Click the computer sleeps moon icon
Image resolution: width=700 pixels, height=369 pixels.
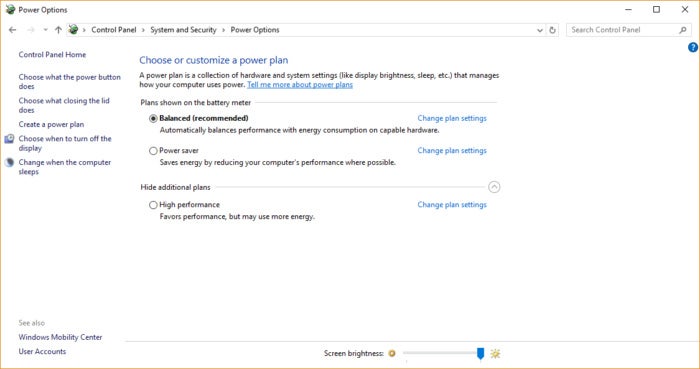(x=9, y=162)
